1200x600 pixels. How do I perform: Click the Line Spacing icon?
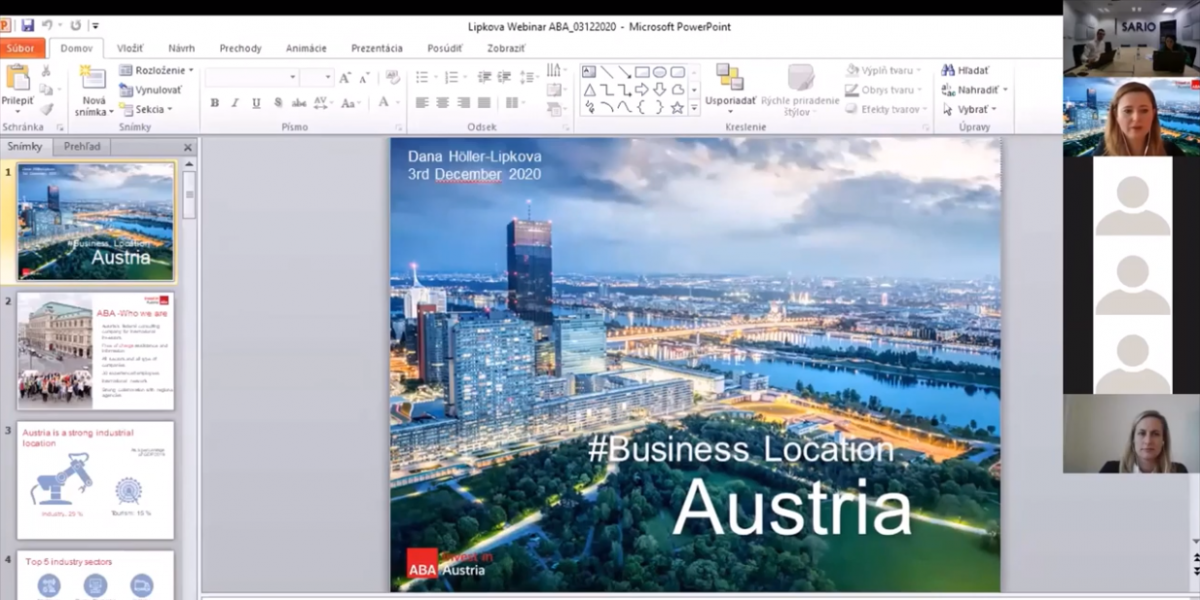[528, 77]
